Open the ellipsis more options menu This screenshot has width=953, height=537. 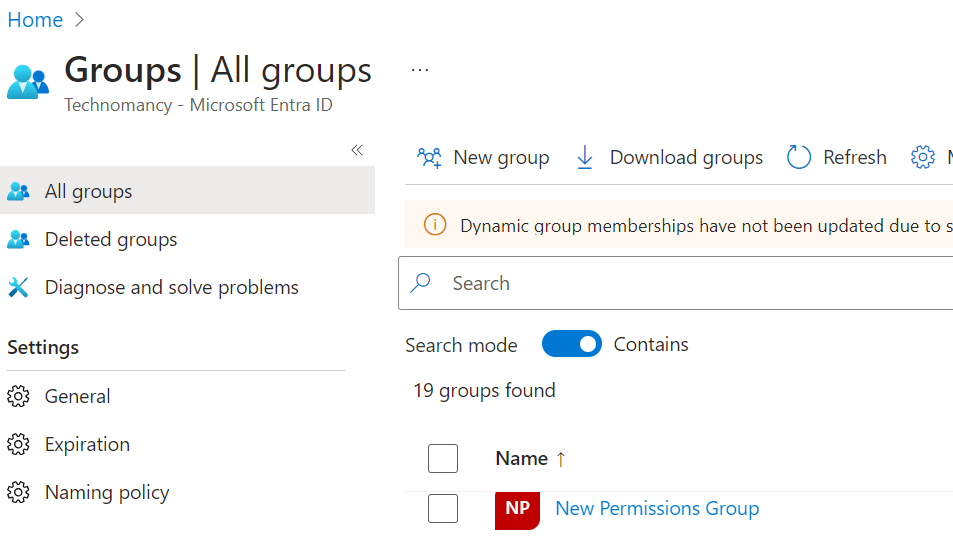(420, 70)
